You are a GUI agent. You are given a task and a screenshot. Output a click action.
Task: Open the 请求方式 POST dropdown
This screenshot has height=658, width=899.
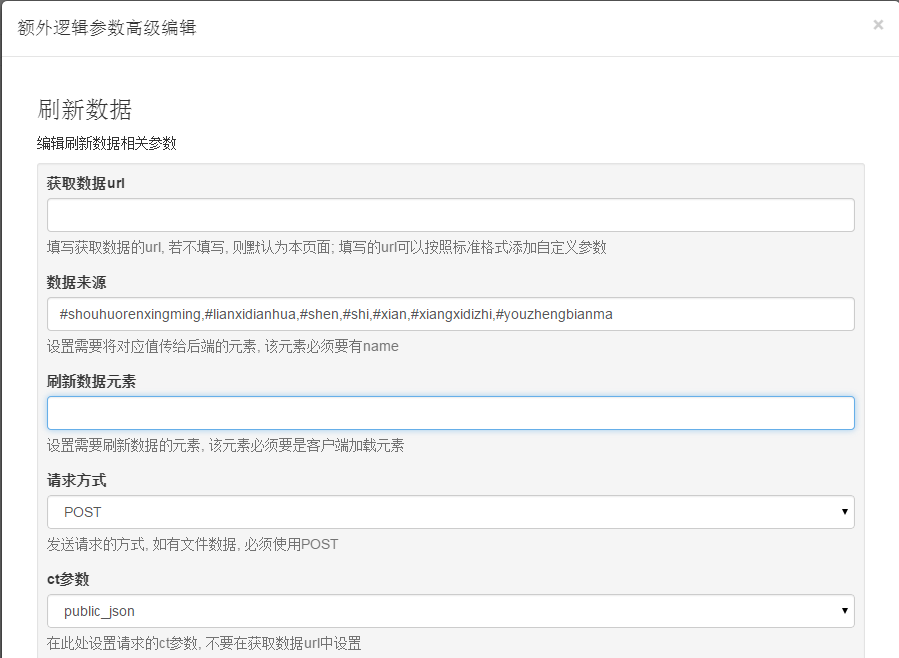click(451, 512)
